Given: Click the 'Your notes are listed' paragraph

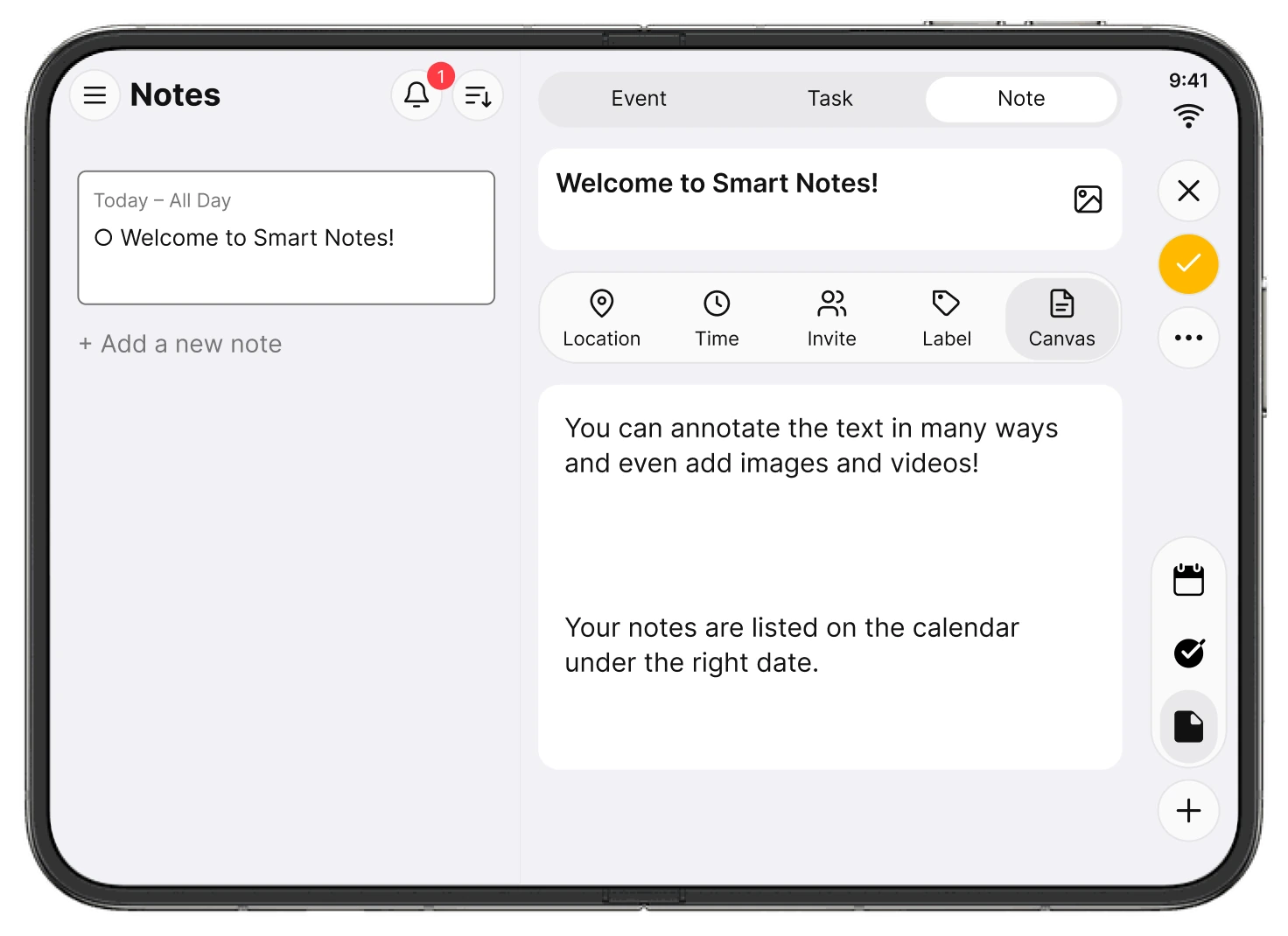Looking at the screenshot, I should coord(792,645).
